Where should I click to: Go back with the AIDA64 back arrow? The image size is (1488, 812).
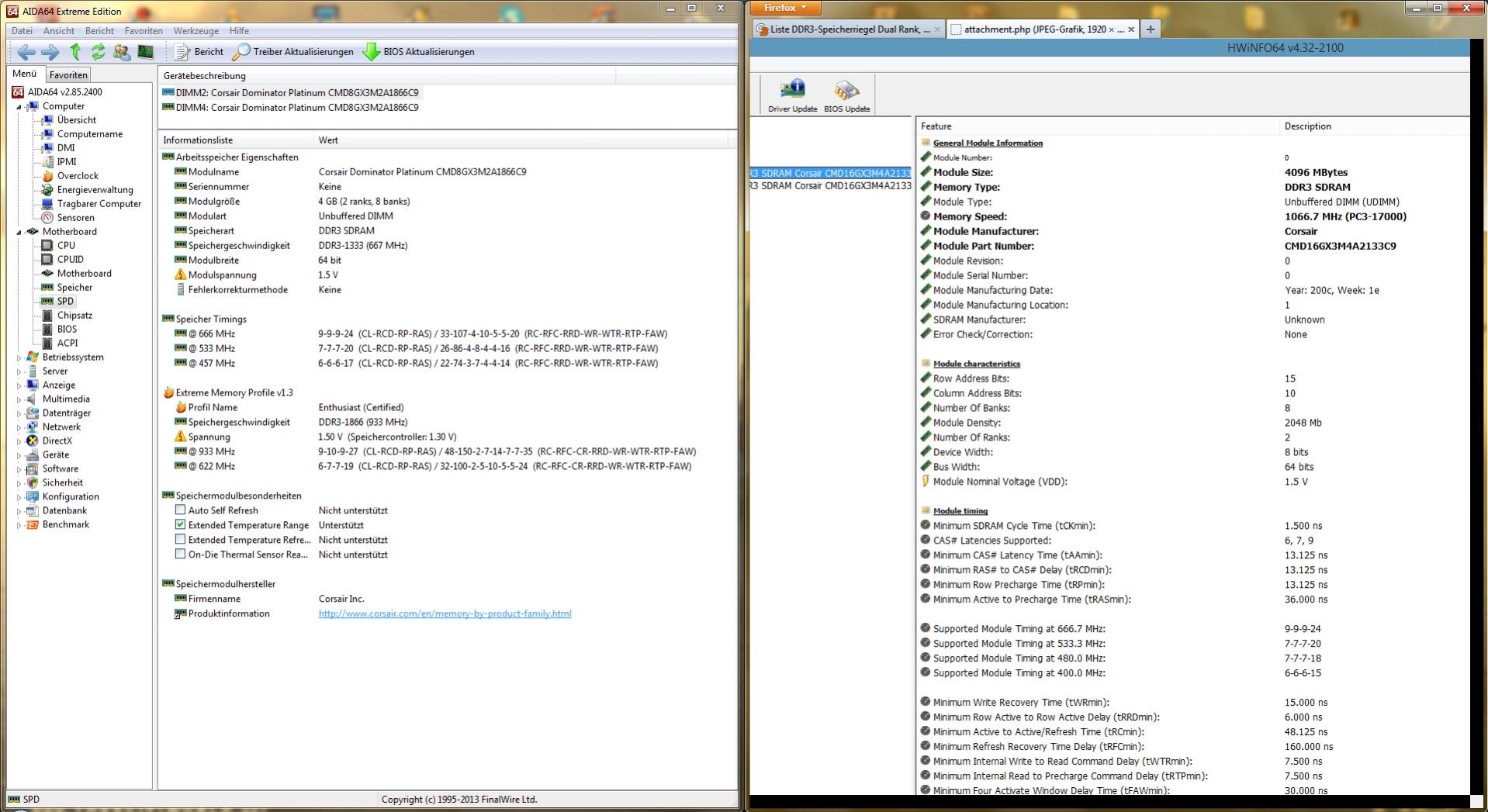26,52
